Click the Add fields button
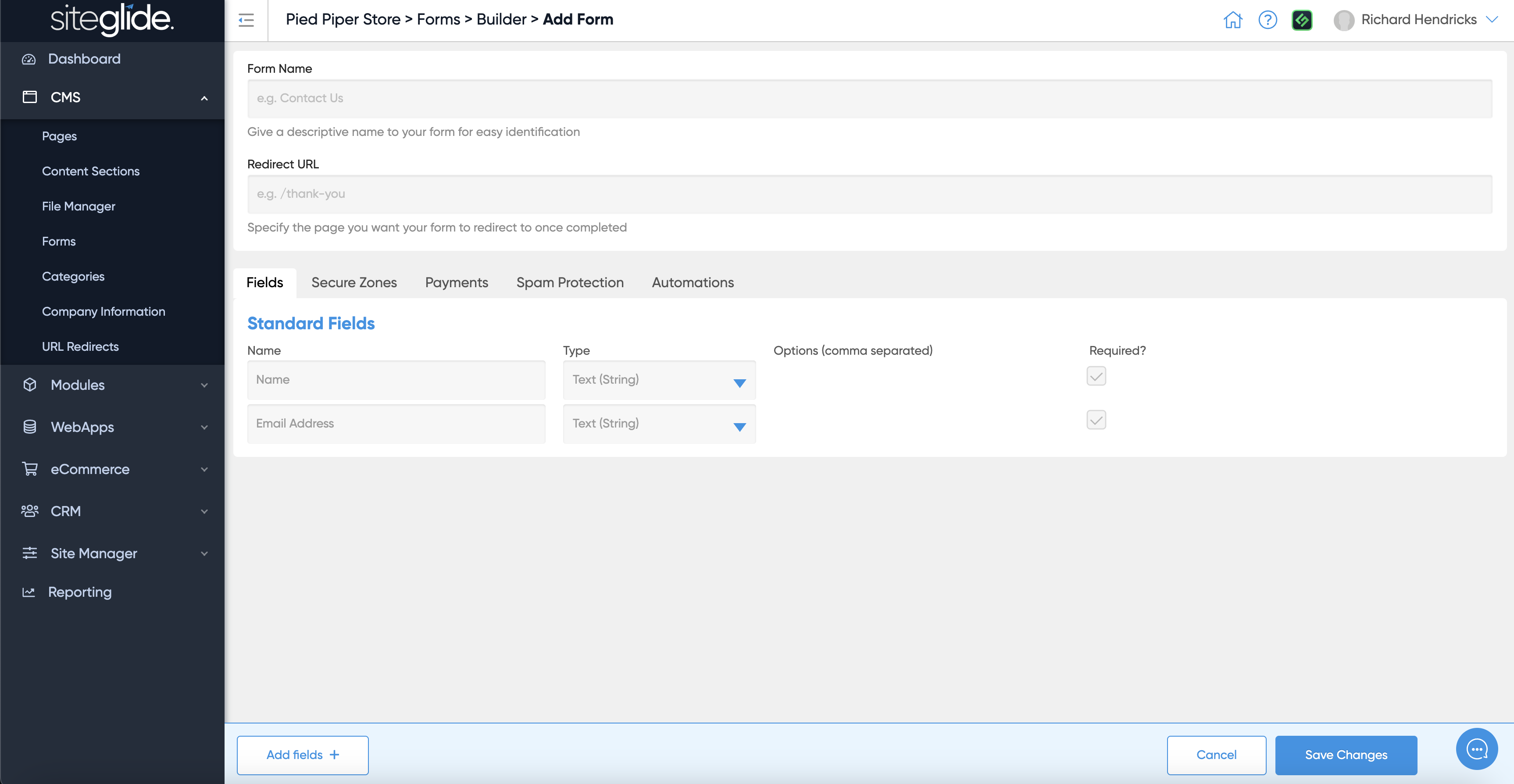Viewport: 1514px width, 784px height. (302, 755)
